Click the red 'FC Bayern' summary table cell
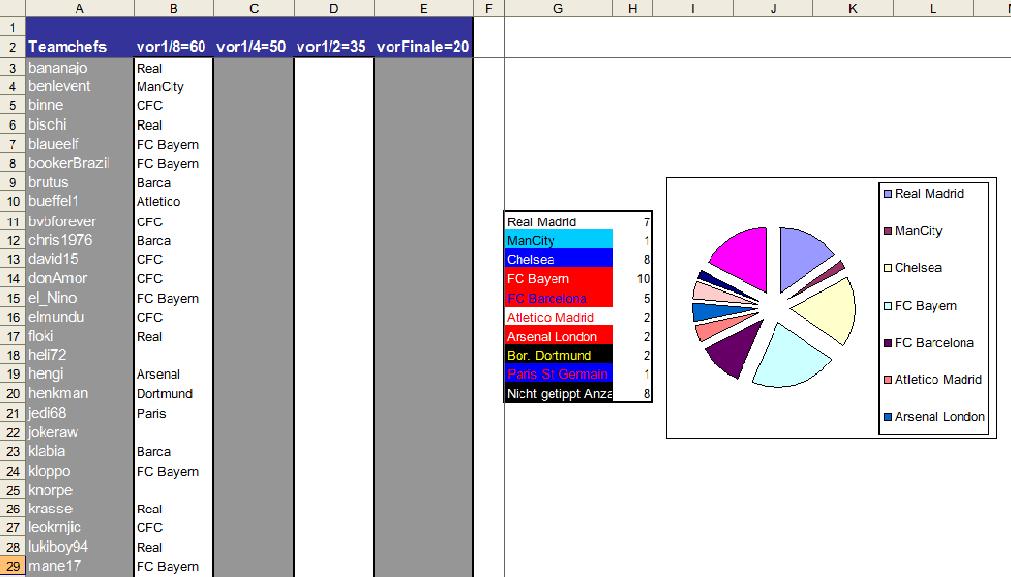The height and width of the screenshot is (577, 1011). pyautogui.click(x=558, y=279)
